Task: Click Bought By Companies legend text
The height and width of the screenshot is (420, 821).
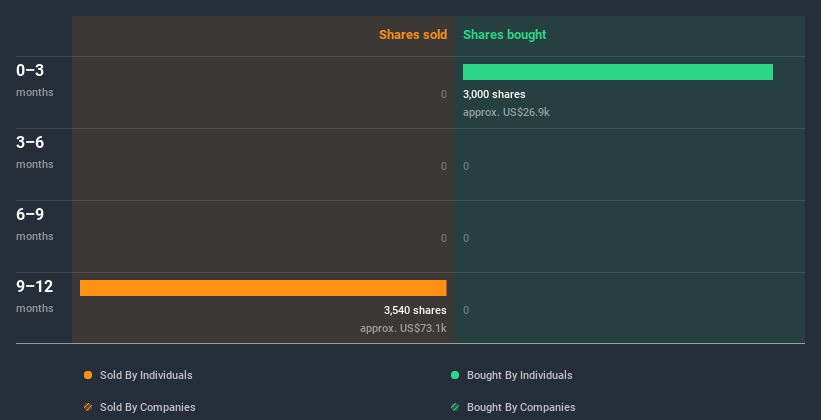Action: click(x=521, y=407)
